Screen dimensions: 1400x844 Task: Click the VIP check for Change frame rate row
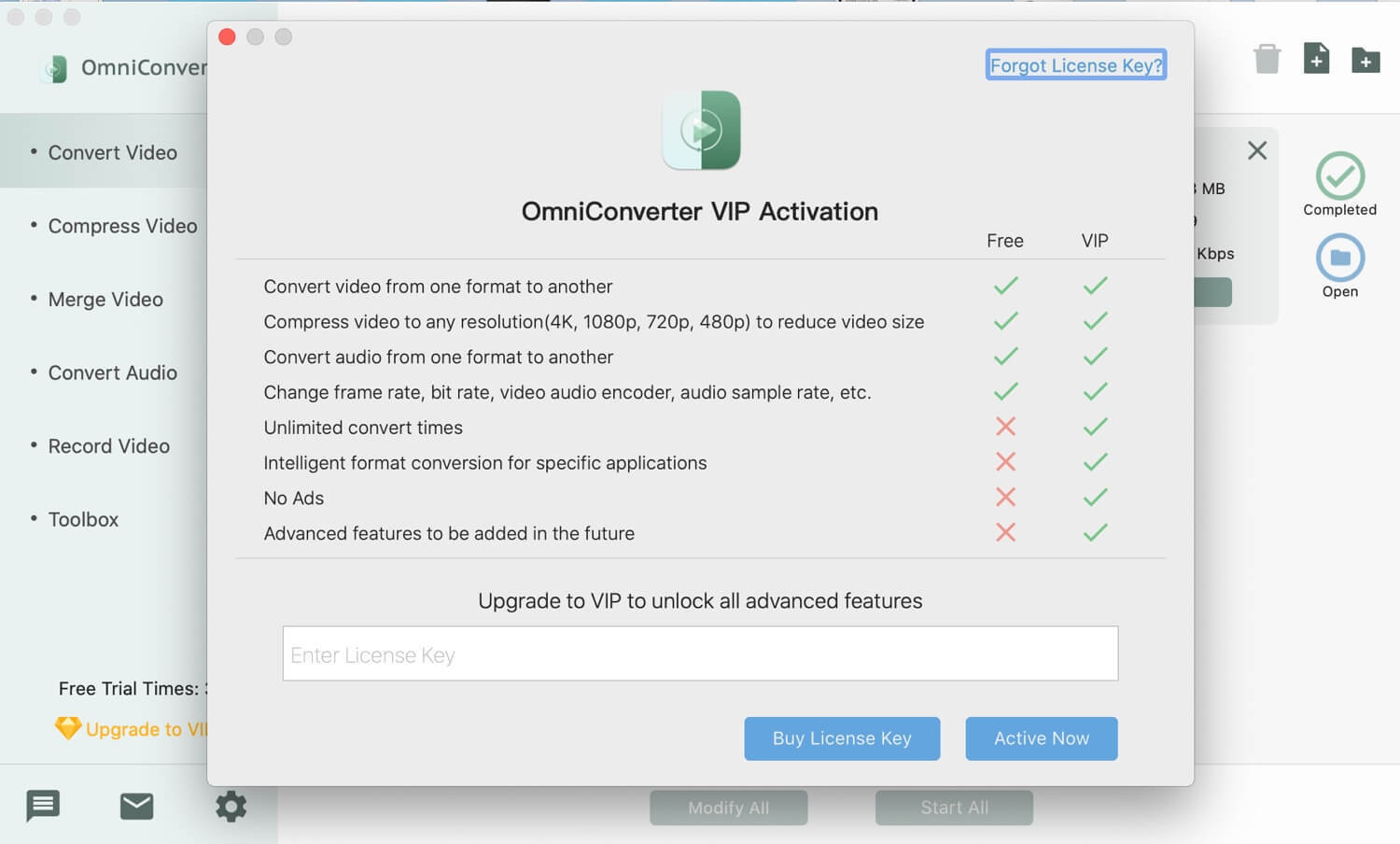(1095, 391)
